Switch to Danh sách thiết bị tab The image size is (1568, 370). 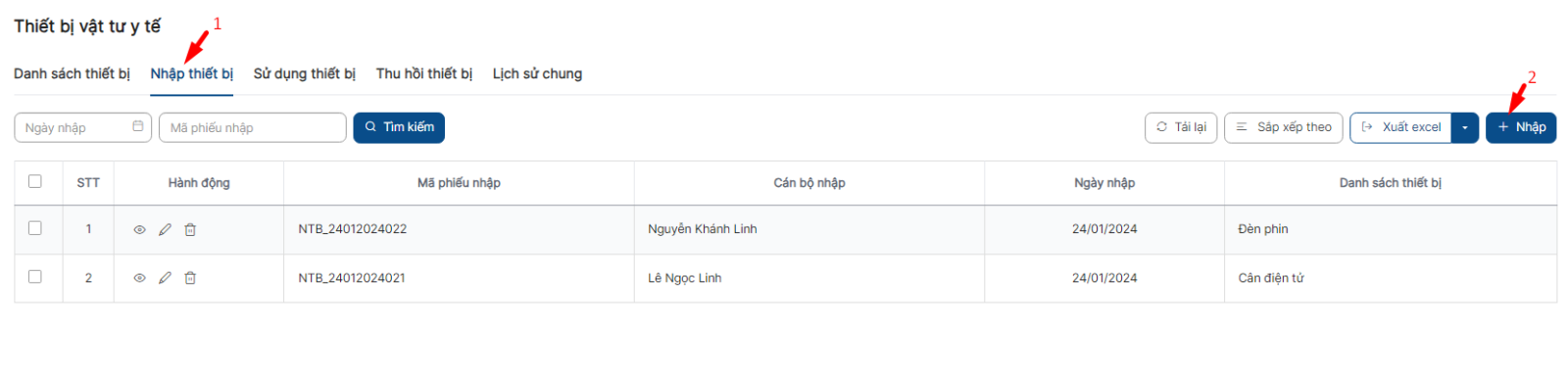tap(72, 73)
